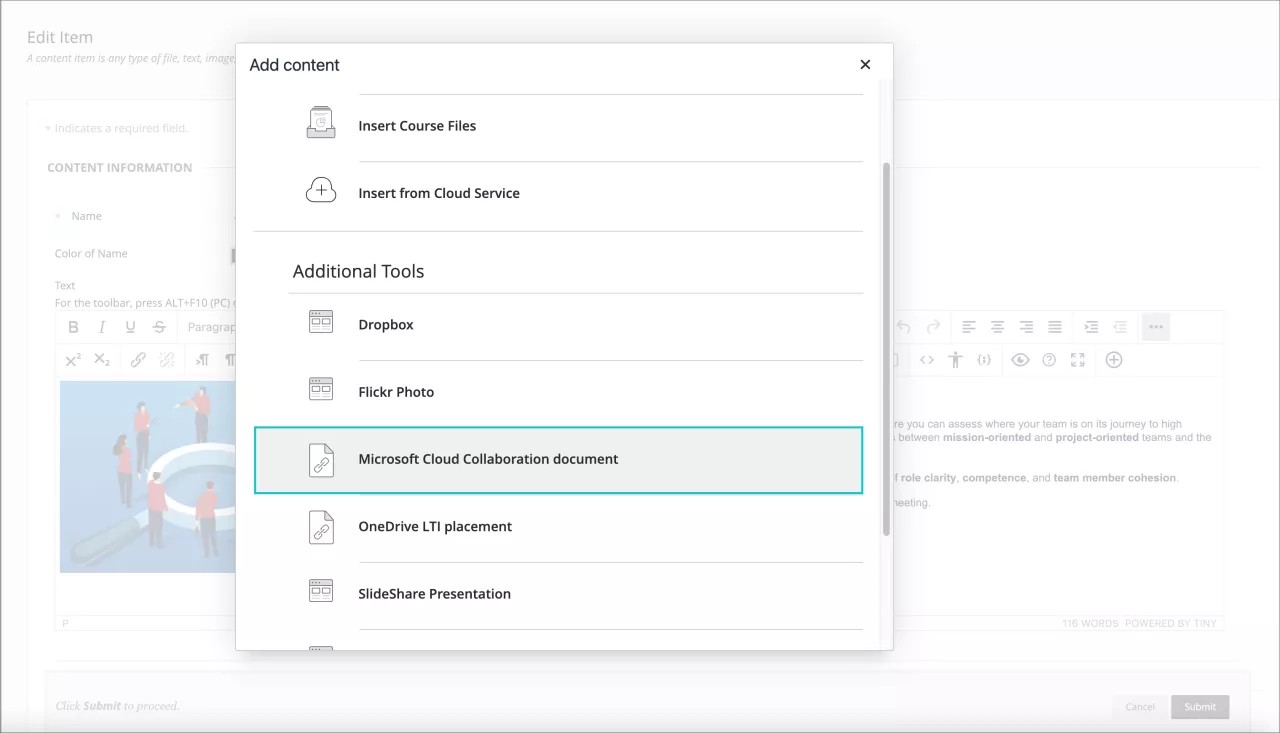Select the Flickr Photo tool icon
This screenshot has height=733, width=1280.
tap(320, 388)
